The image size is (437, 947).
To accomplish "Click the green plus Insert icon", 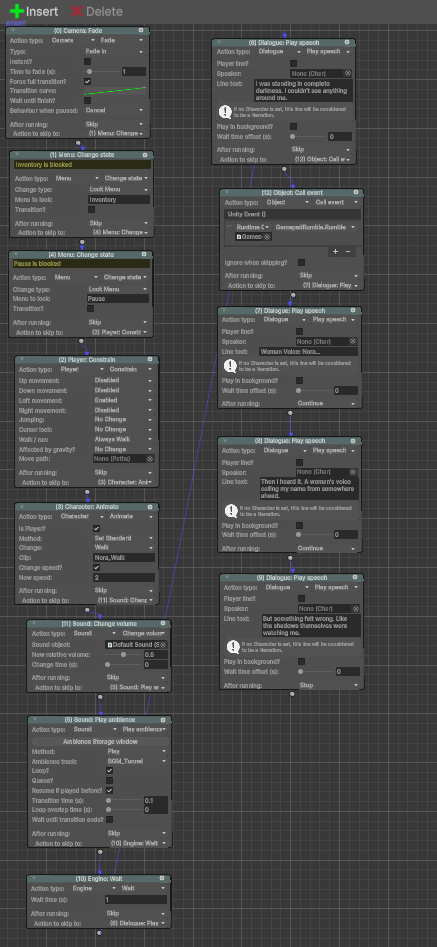I will click(16, 10).
